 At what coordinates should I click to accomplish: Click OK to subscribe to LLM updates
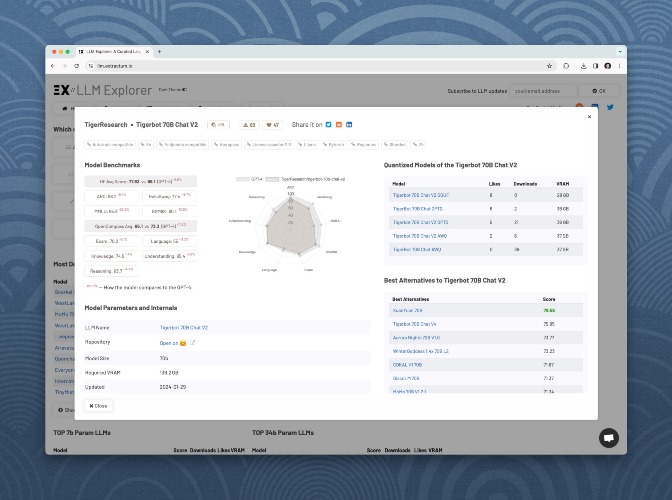(x=599, y=91)
